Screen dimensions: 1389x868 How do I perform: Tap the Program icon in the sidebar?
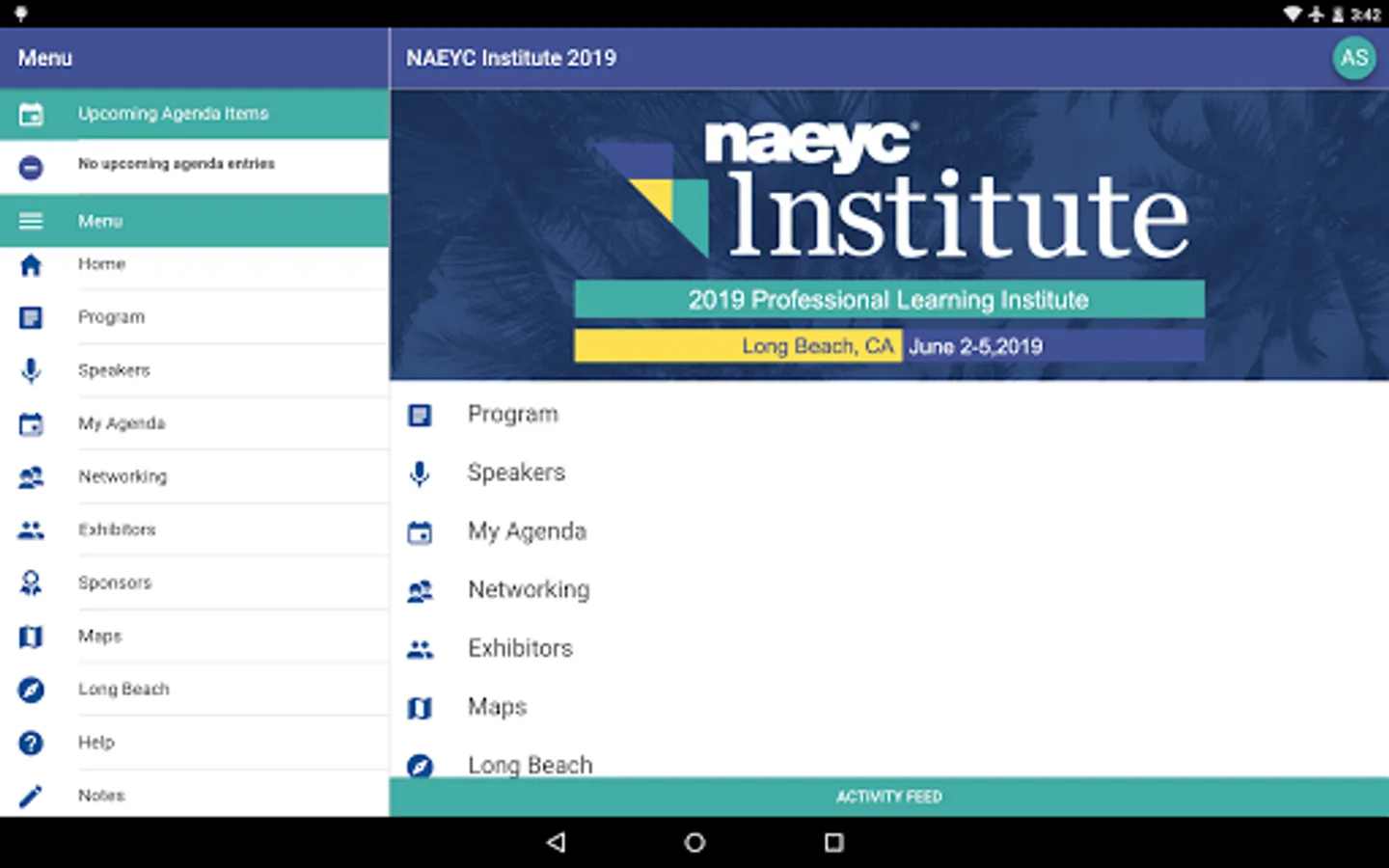[31, 317]
